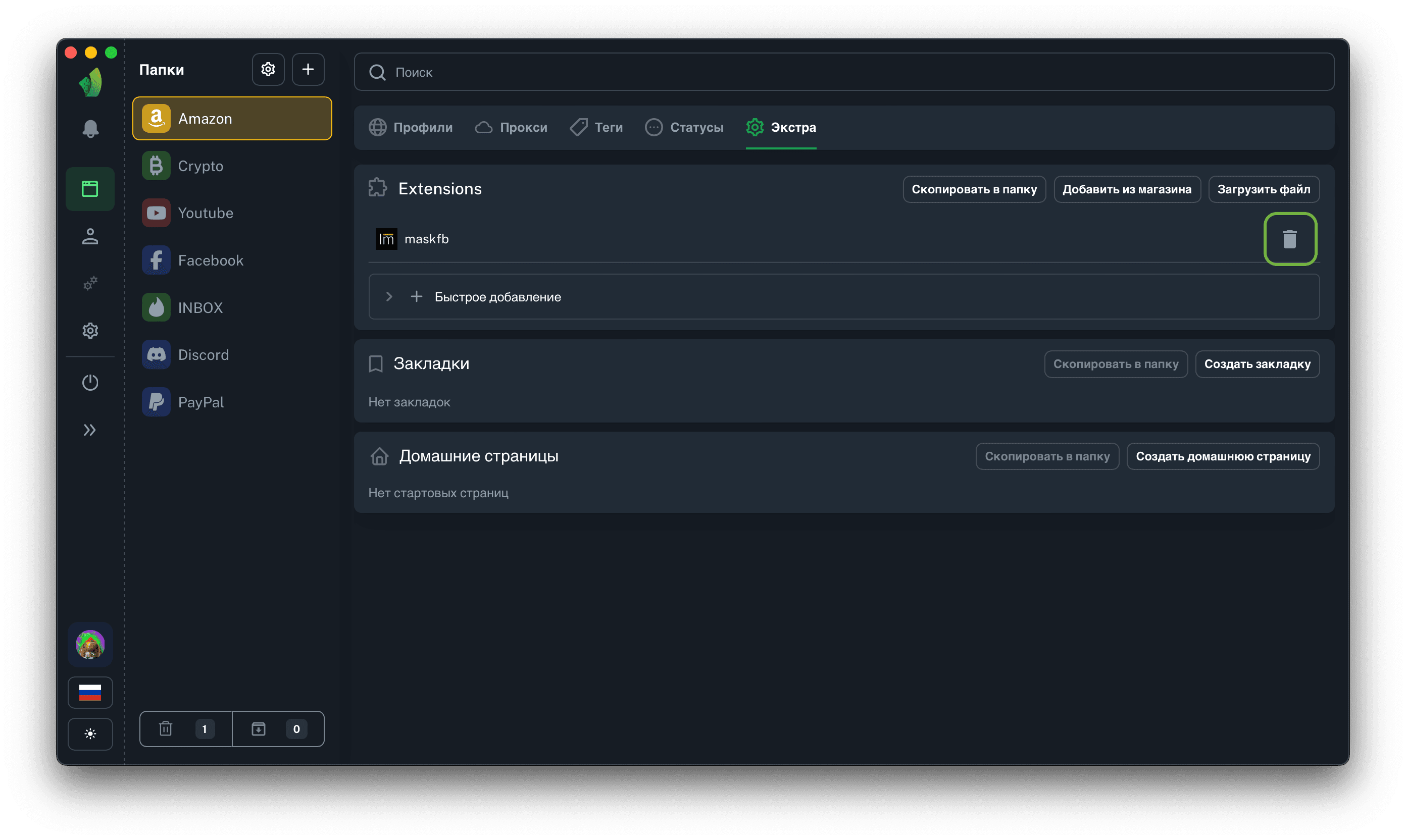Open the automation gears sidebar icon

90,283
